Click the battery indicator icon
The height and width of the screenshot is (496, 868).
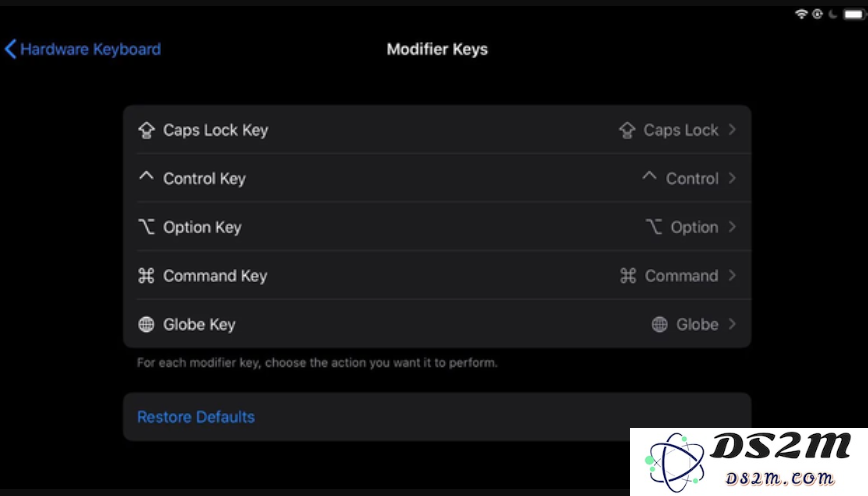(853, 14)
